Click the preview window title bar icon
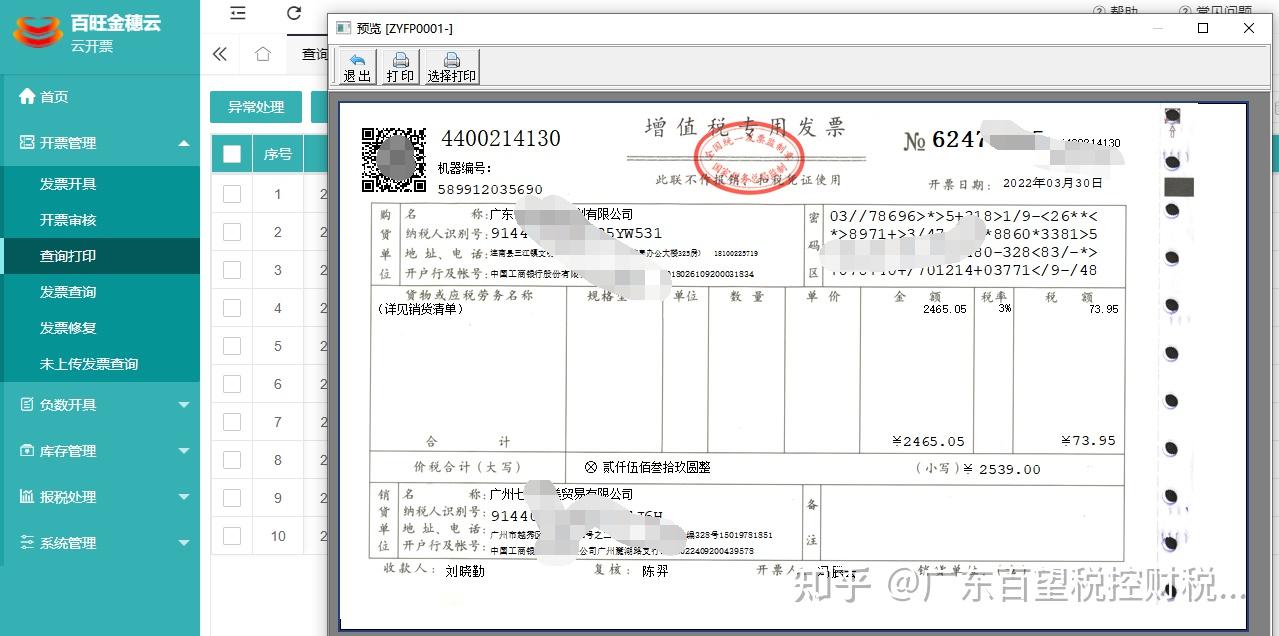 pyautogui.click(x=343, y=28)
